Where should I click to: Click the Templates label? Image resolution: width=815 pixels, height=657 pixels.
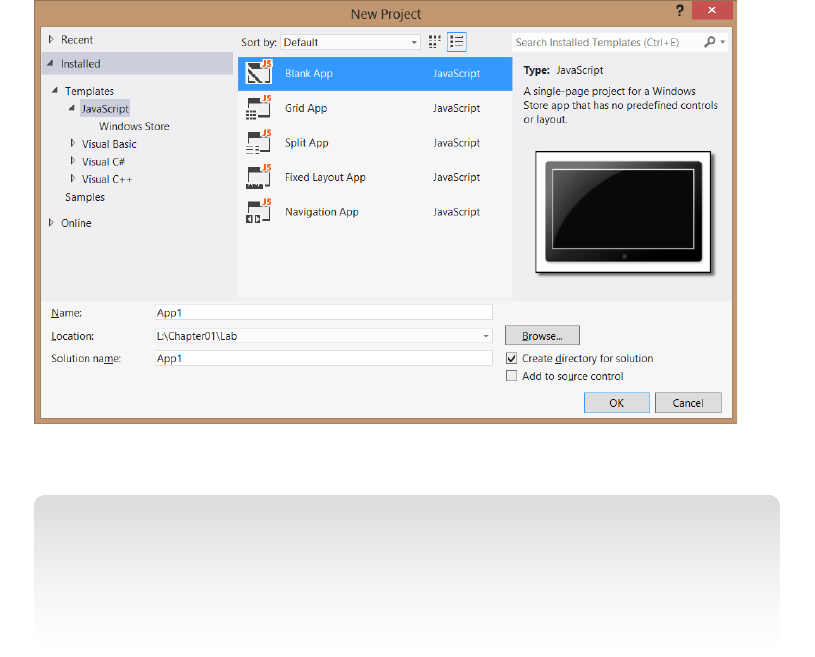point(89,91)
